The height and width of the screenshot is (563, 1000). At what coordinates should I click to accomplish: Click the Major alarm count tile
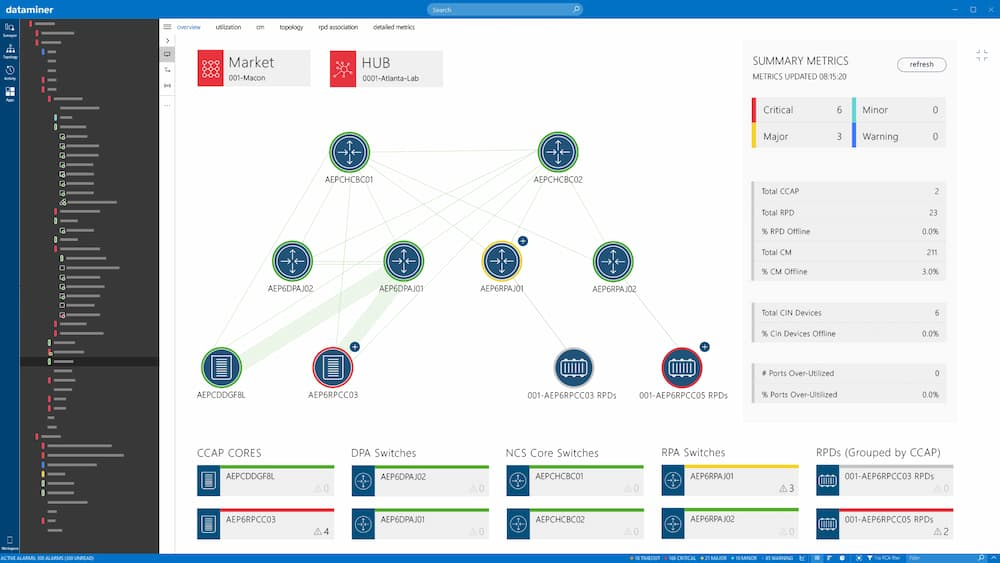(x=800, y=136)
